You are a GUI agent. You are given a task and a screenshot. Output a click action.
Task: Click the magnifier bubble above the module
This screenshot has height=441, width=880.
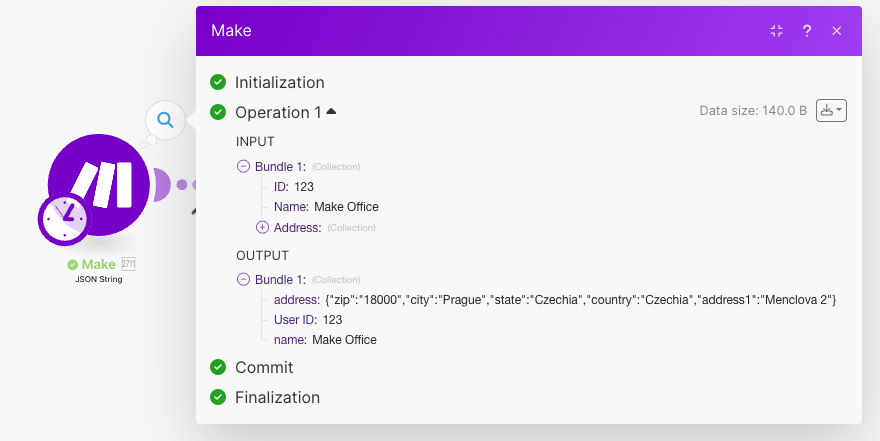point(166,120)
